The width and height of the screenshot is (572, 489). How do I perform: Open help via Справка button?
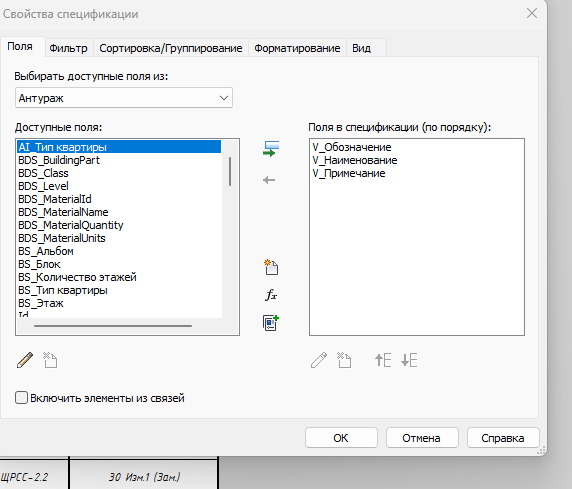click(x=503, y=438)
